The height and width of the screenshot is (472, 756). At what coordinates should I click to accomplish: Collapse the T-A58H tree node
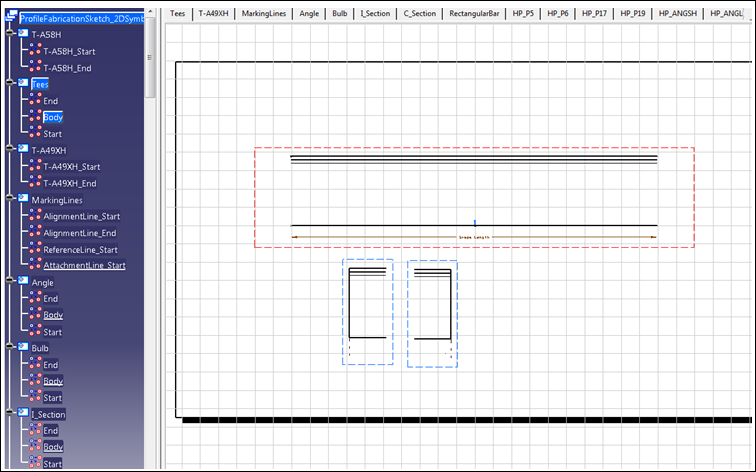[9, 34]
